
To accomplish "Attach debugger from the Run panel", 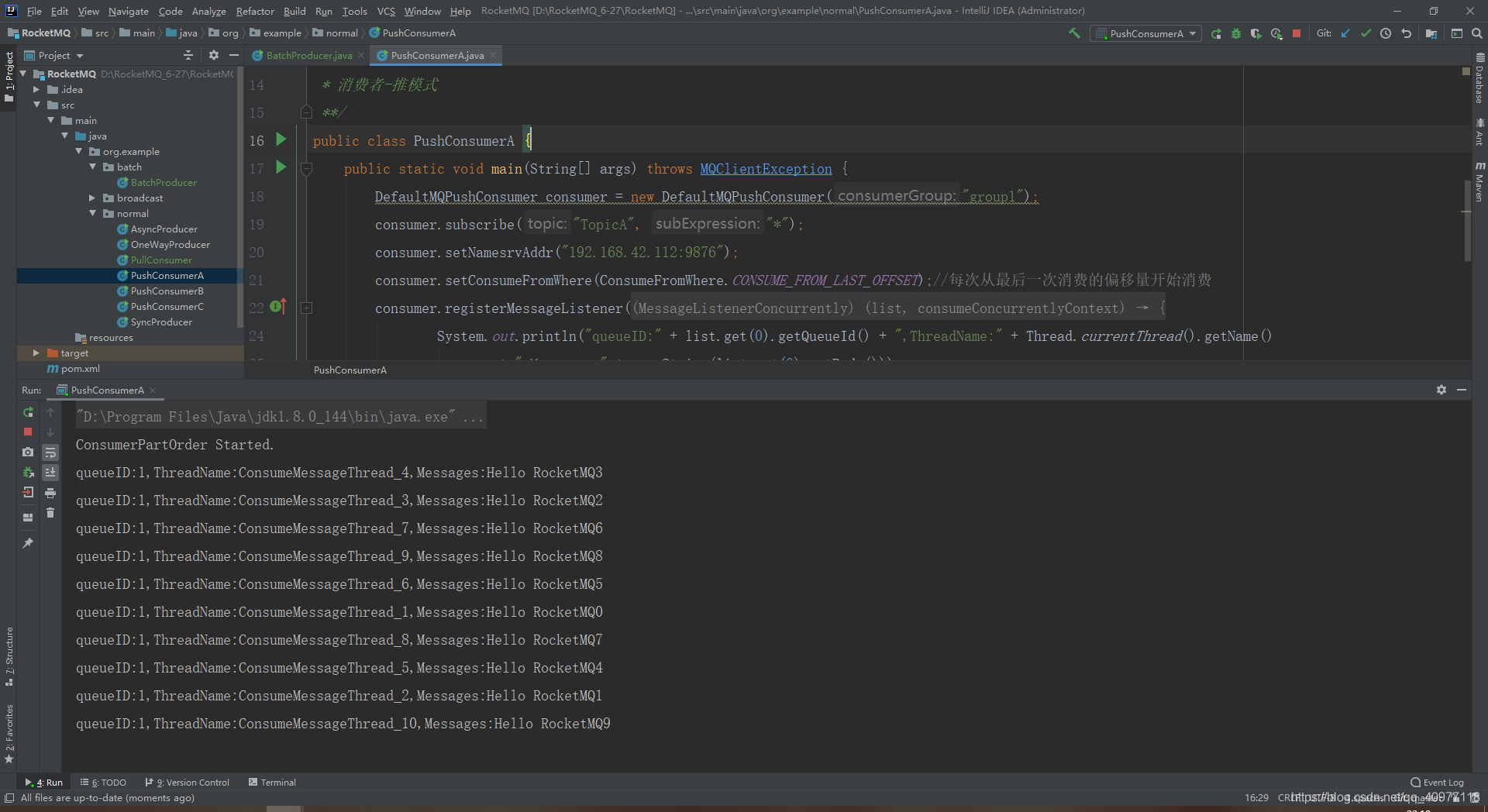I will [x=28, y=472].
